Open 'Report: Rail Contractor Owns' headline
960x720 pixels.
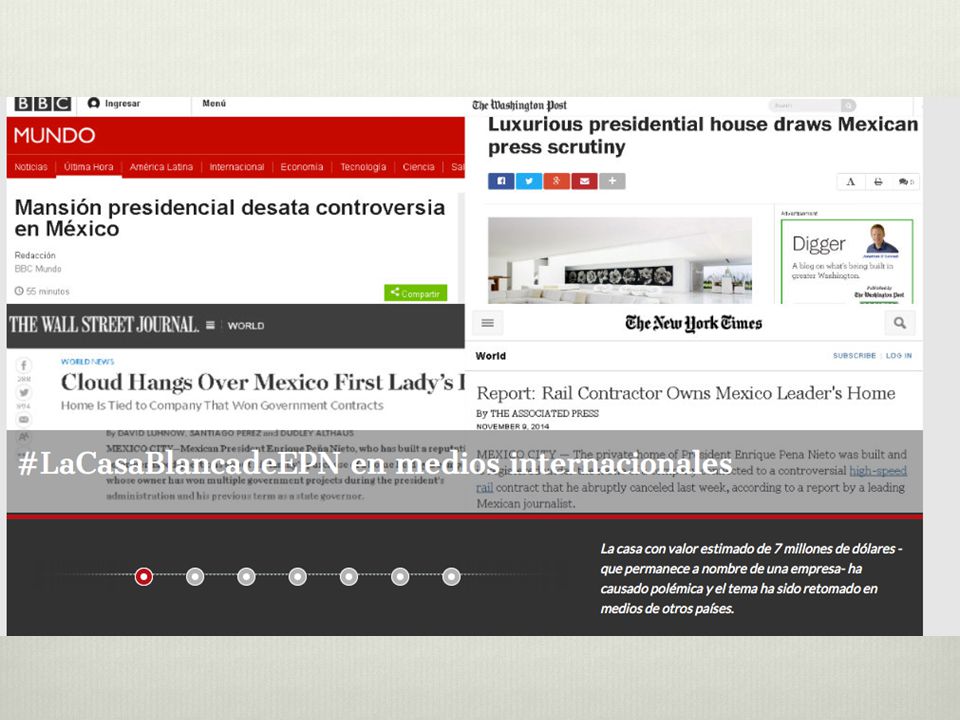[x=686, y=393]
